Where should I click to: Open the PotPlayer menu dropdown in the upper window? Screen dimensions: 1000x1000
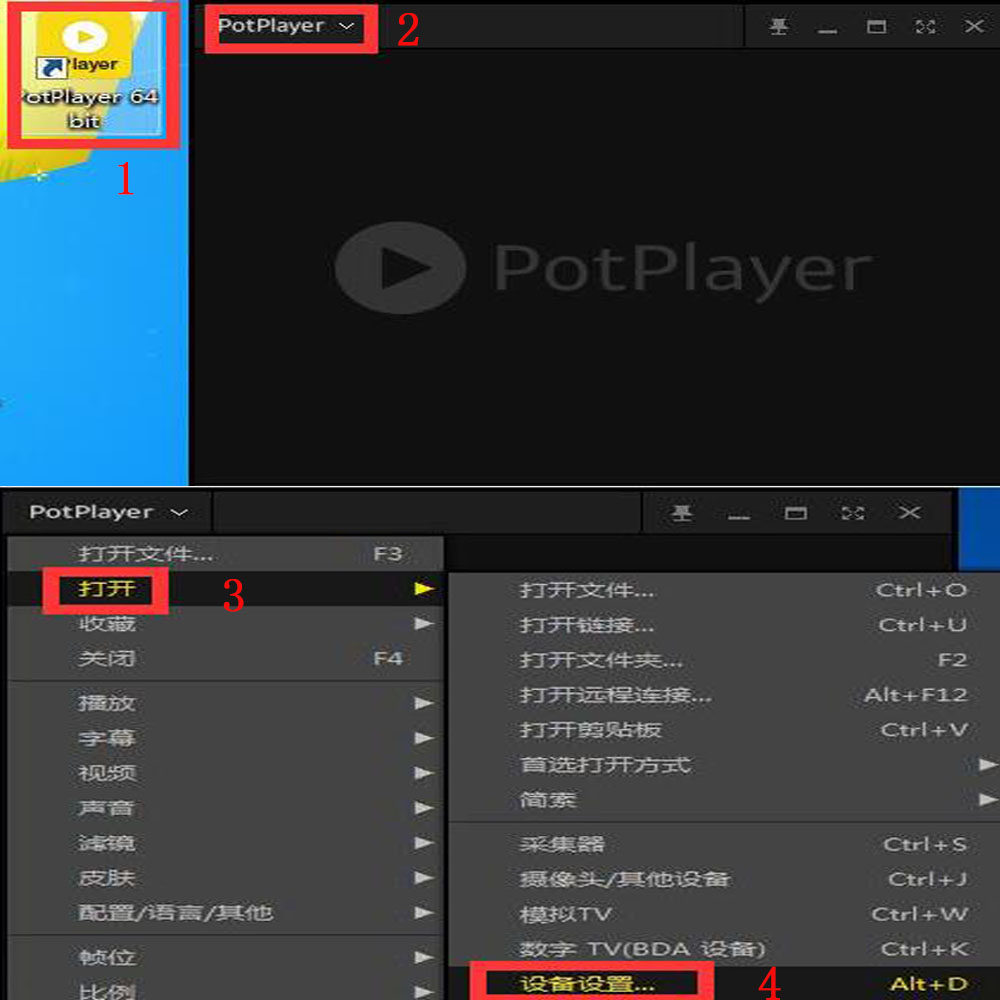(286, 26)
